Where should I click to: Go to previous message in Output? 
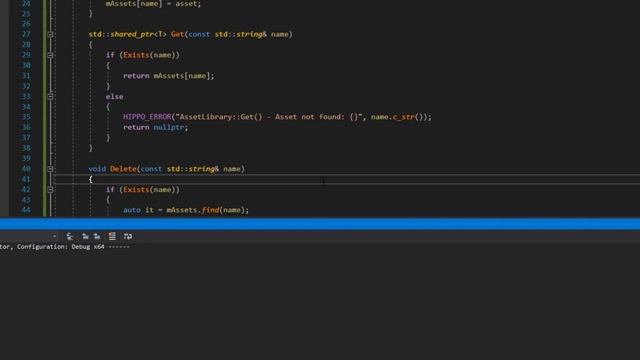[x=85, y=236]
